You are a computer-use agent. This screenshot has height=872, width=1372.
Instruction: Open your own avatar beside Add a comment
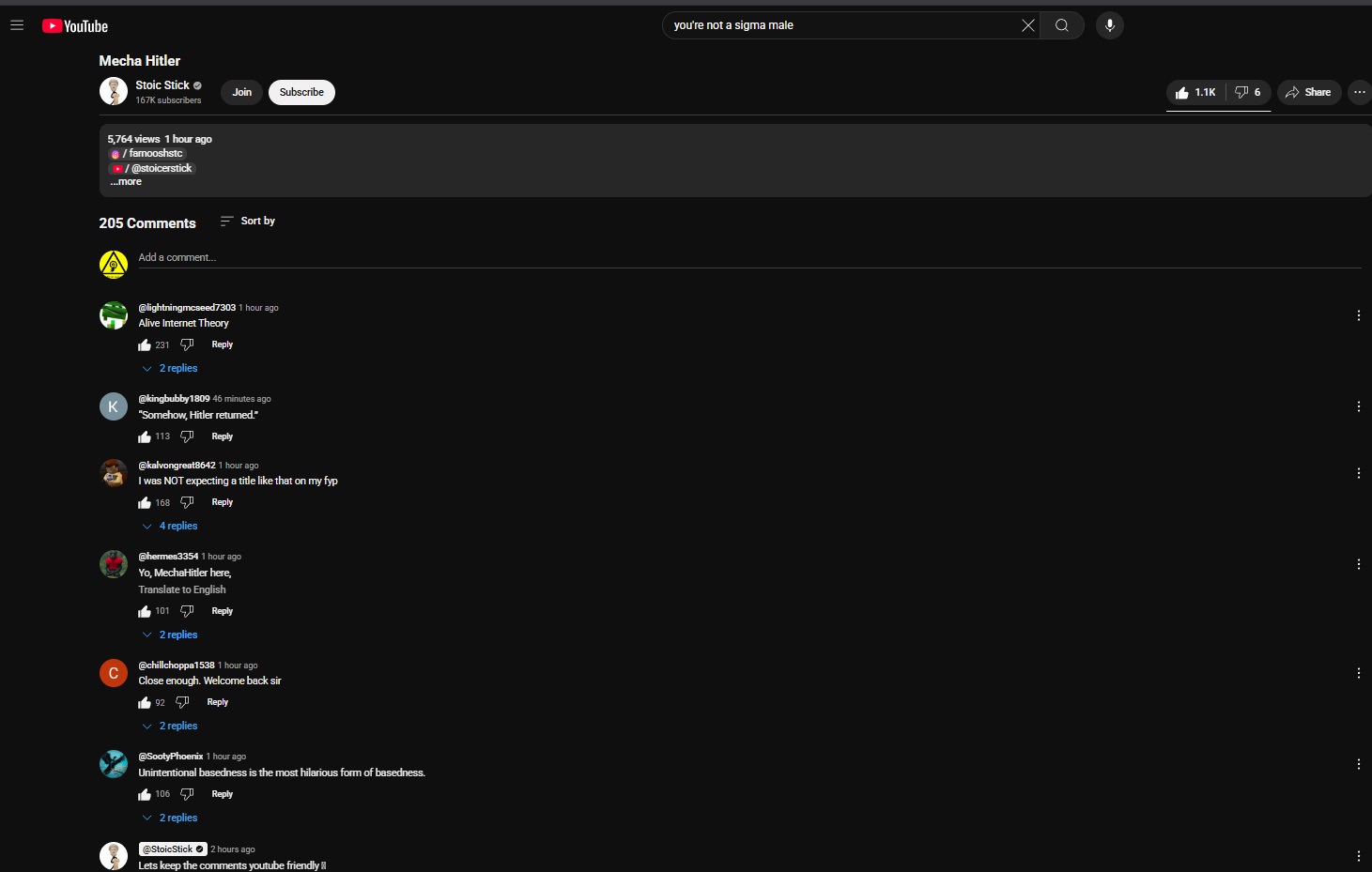tap(114, 265)
